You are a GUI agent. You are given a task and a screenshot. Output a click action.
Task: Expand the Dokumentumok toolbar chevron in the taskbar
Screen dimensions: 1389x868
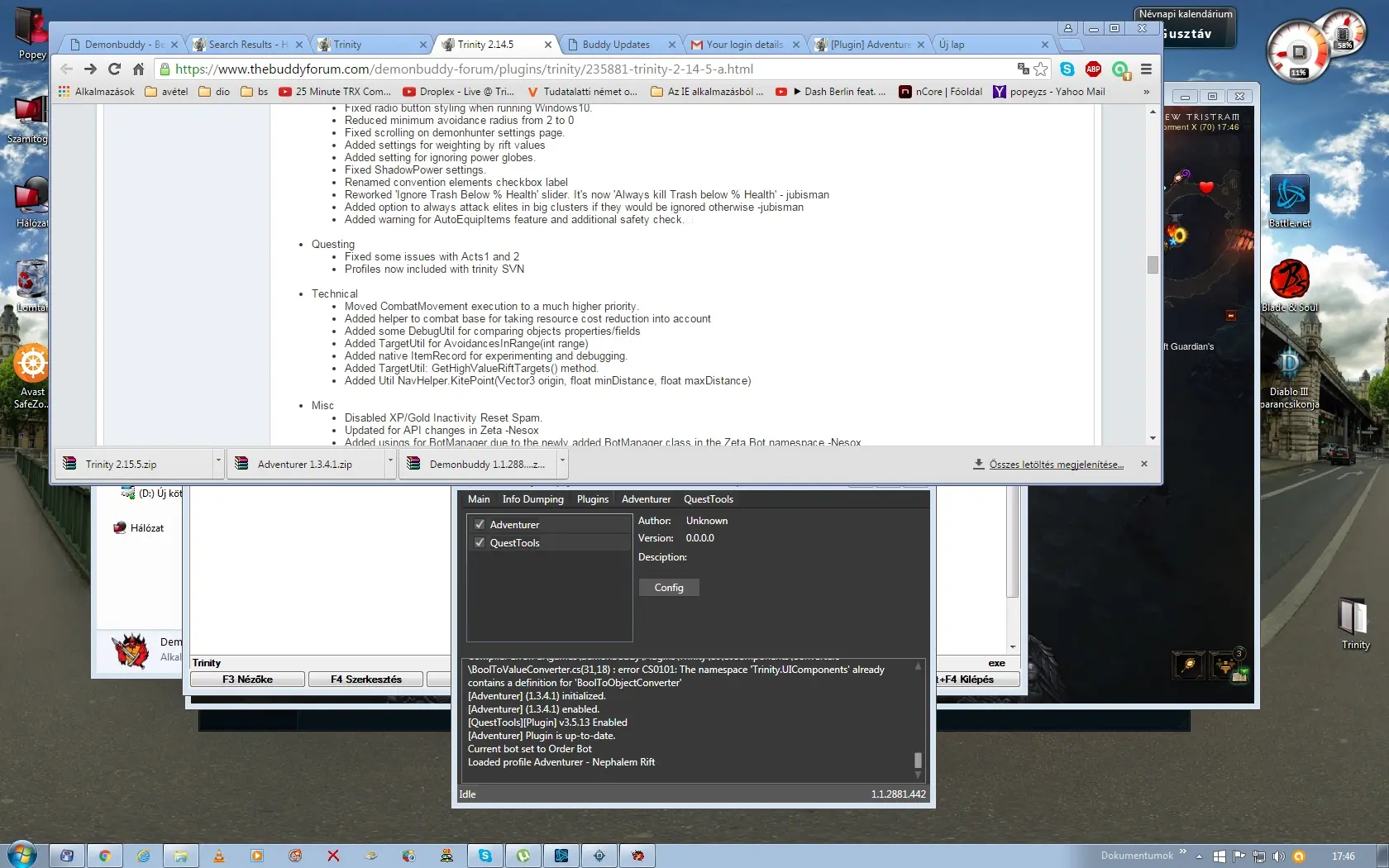tap(1183, 851)
